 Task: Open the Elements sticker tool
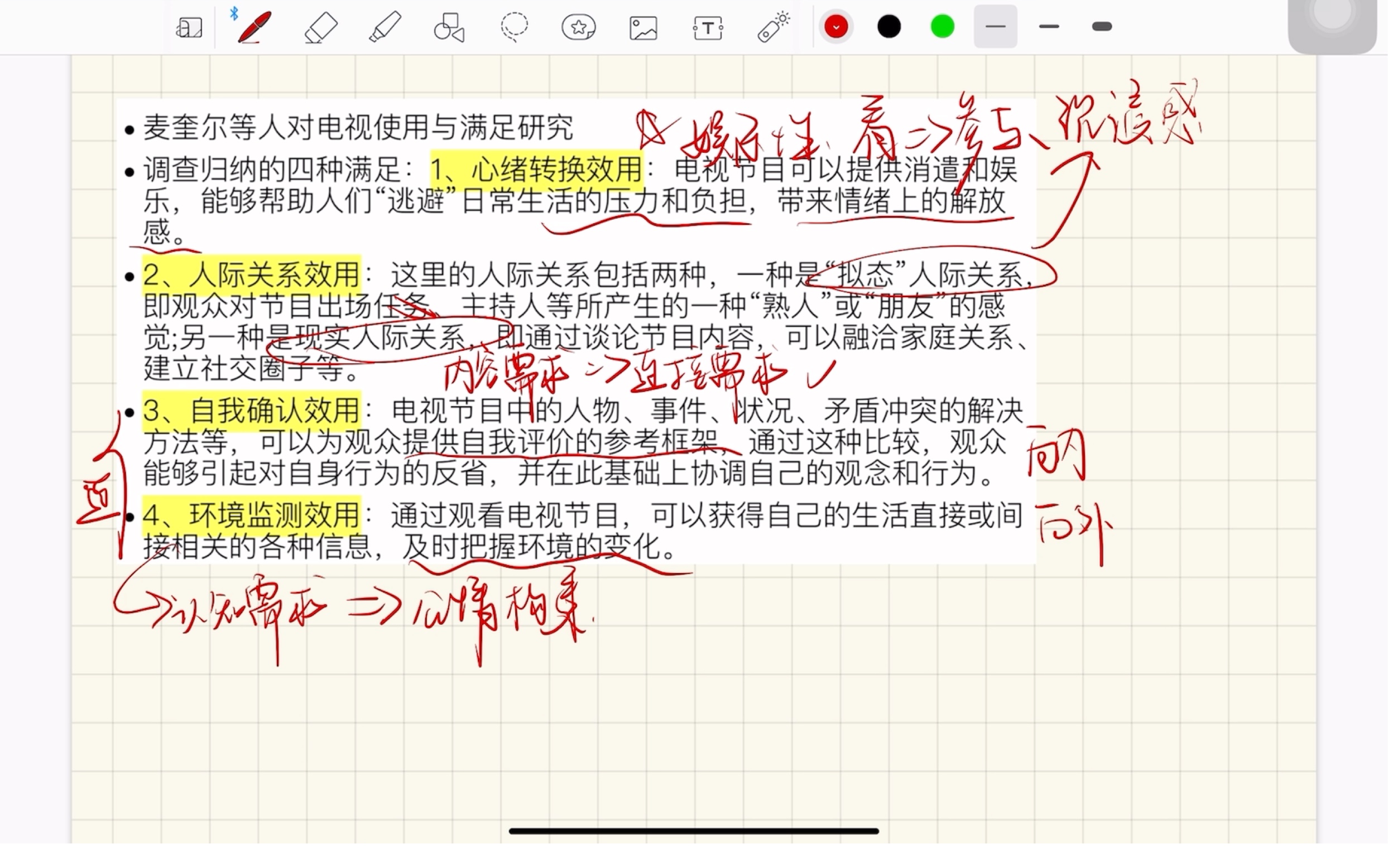[x=578, y=27]
